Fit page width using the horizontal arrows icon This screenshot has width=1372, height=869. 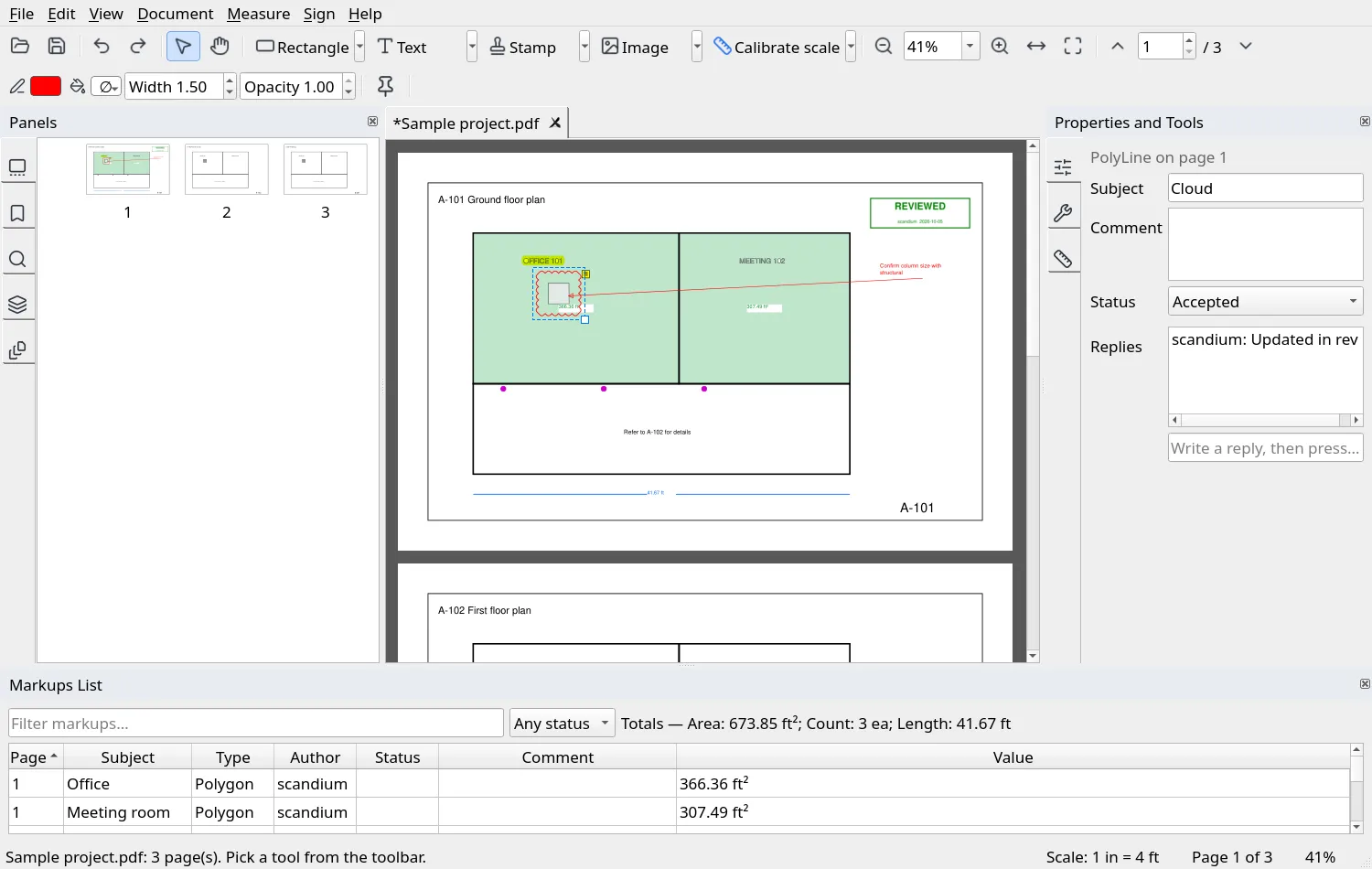click(x=1036, y=47)
